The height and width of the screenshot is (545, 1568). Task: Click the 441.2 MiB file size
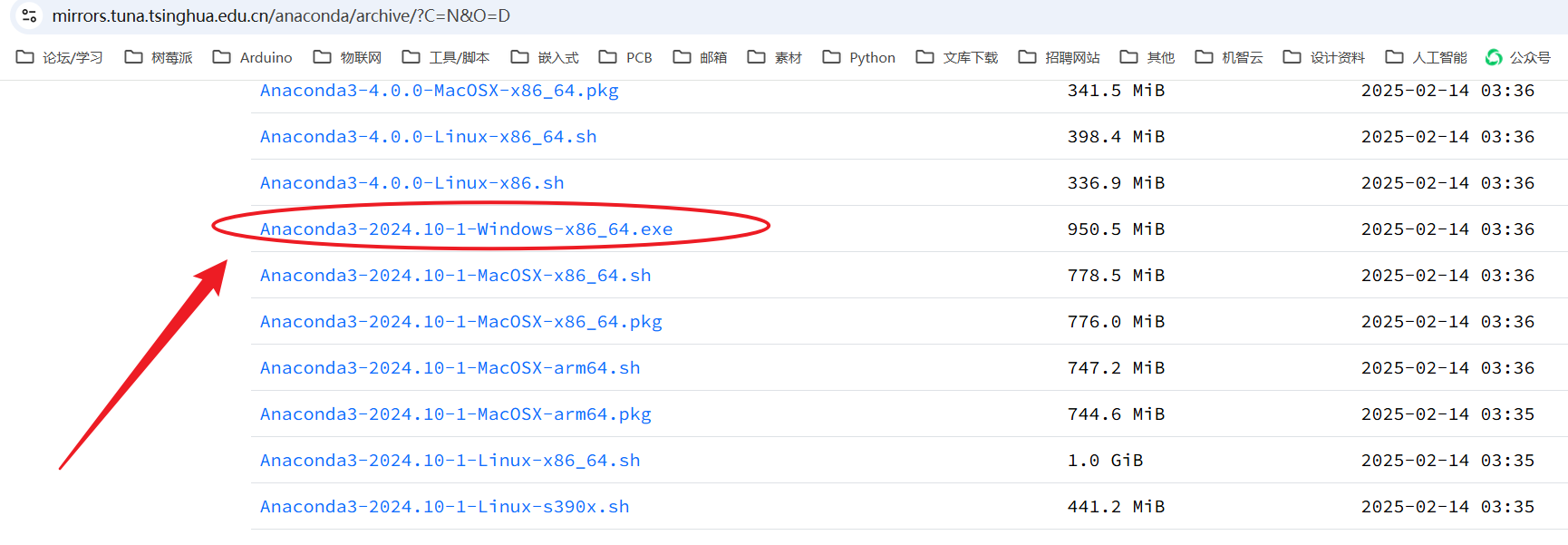coord(1117,507)
